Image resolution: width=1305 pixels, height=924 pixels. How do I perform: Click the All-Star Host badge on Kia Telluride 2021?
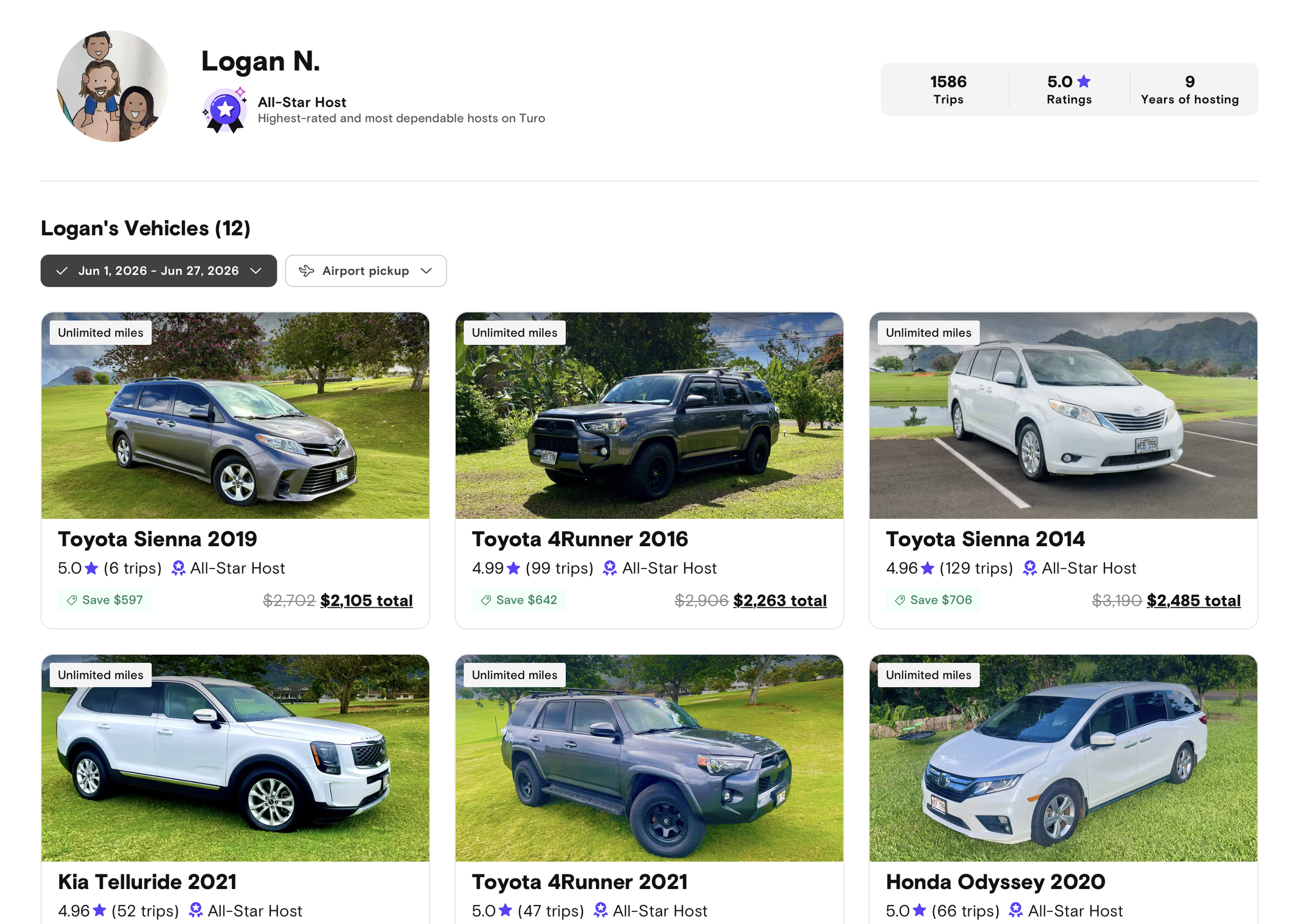pos(196,910)
